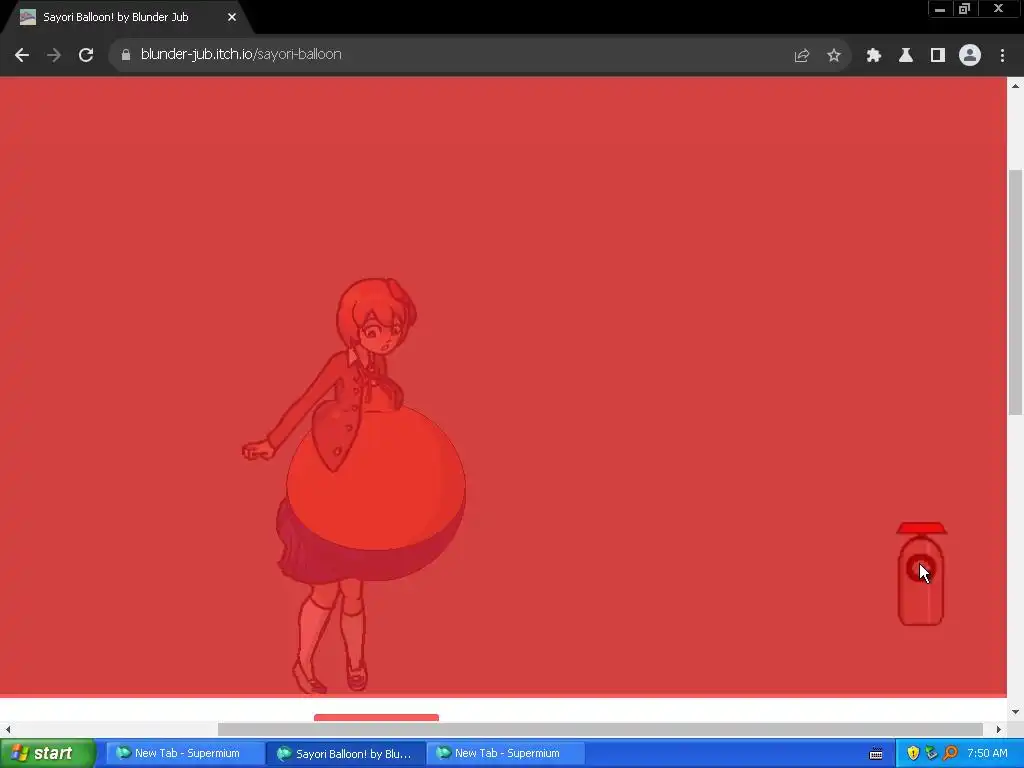Switch to the Sayori Balloon taskbar item

coord(346,753)
